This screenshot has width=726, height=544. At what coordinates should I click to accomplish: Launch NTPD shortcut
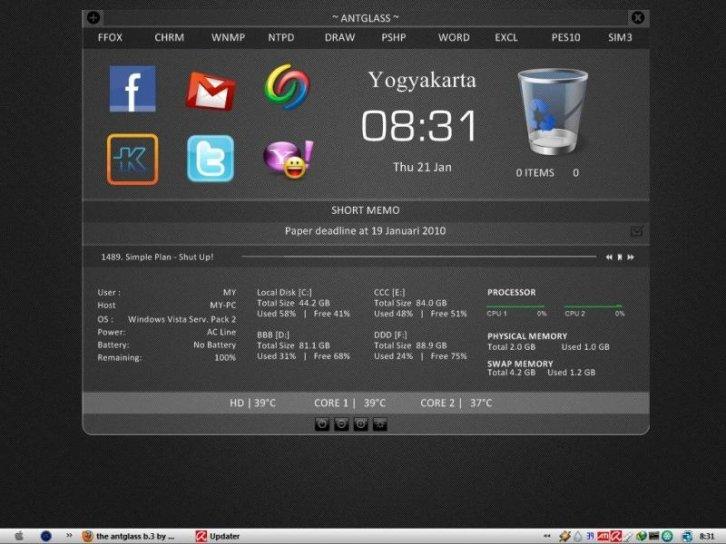click(281, 38)
